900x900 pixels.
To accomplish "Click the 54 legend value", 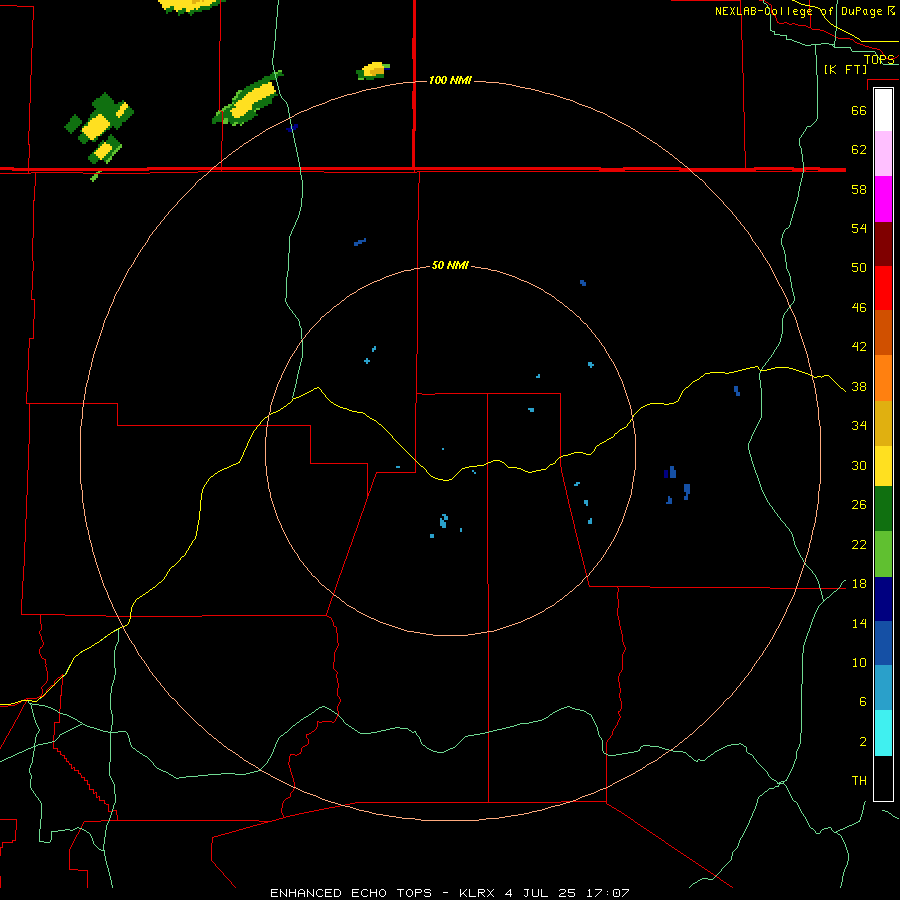I will coord(859,228).
